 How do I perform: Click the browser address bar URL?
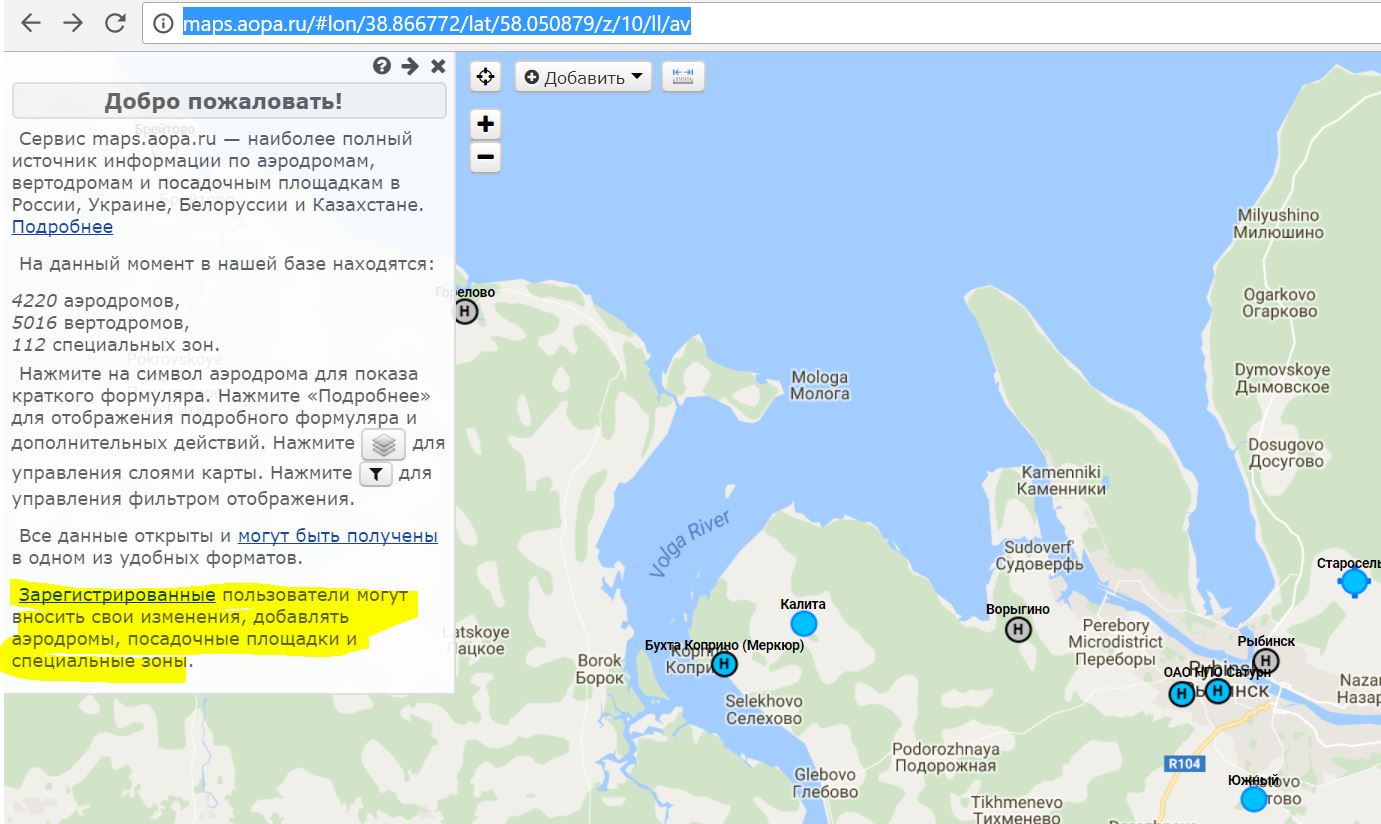pyautogui.click(x=436, y=23)
